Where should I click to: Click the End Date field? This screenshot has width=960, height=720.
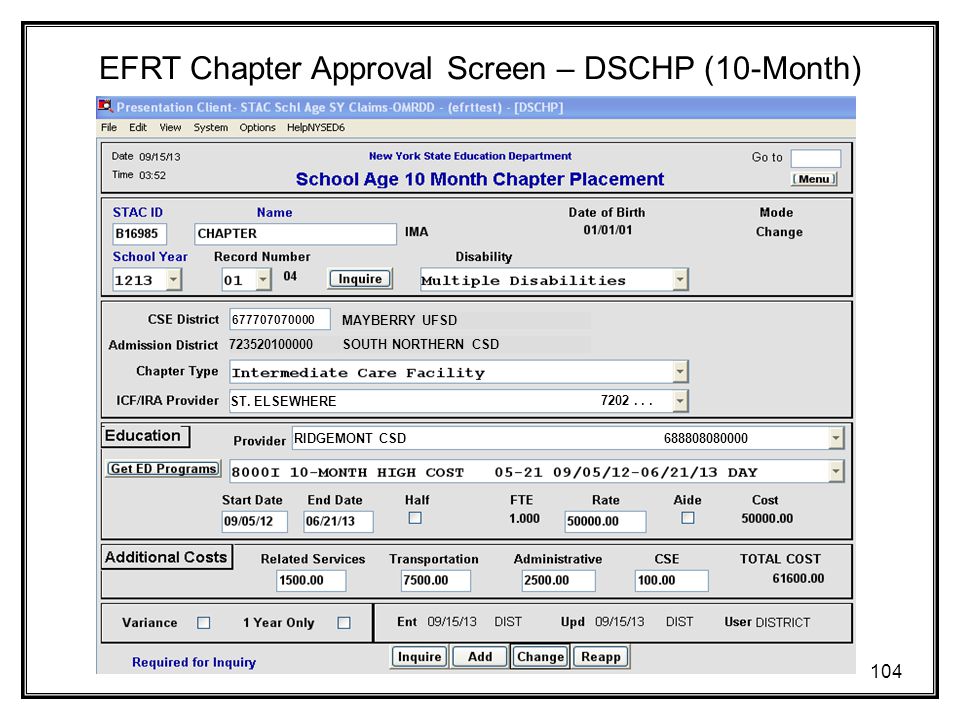[x=338, y=521]
